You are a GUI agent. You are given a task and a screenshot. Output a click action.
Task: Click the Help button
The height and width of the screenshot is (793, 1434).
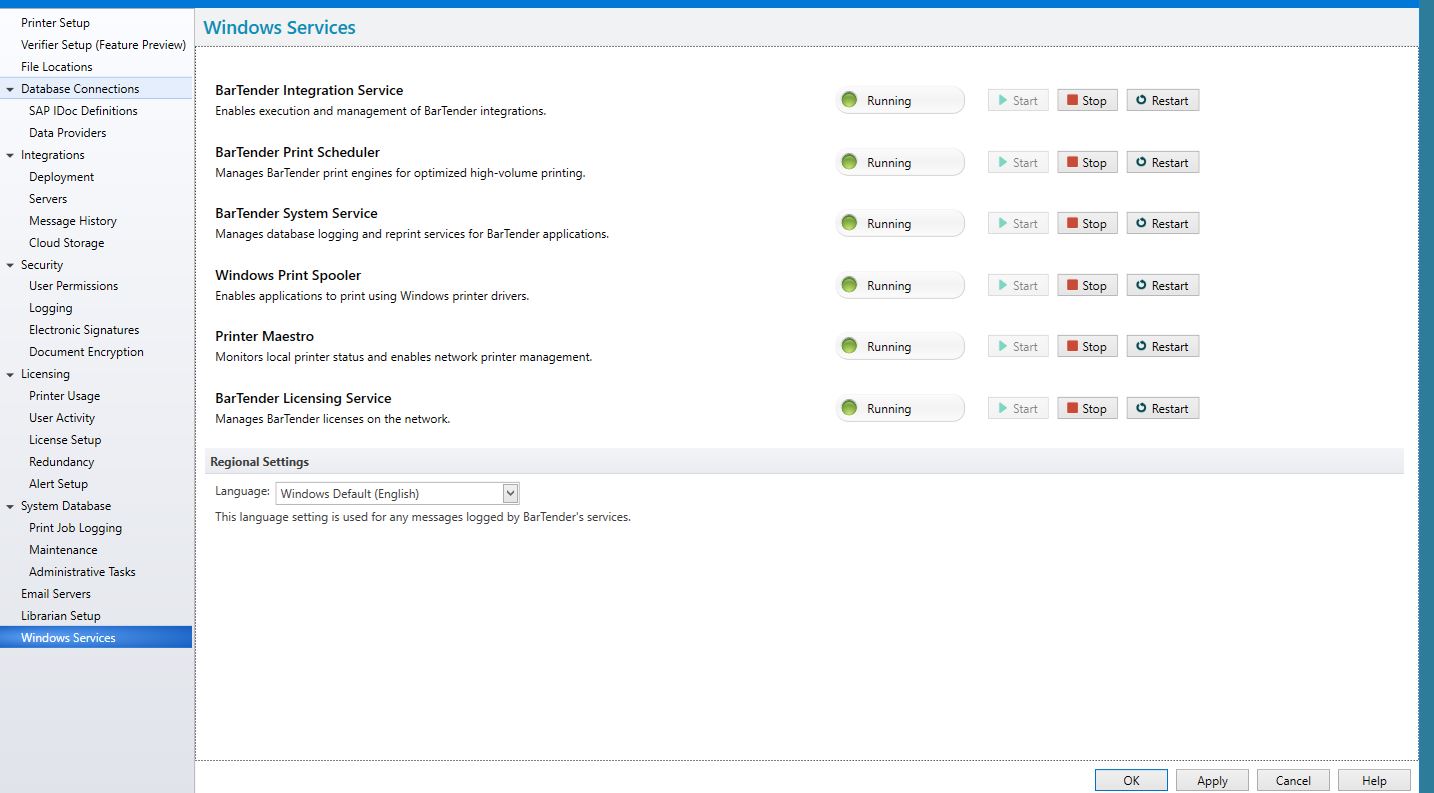(x=1374, y=781)
